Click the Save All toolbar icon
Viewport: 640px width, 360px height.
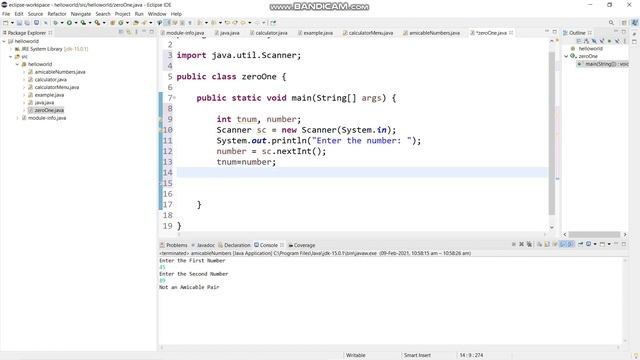coord(27,23)
